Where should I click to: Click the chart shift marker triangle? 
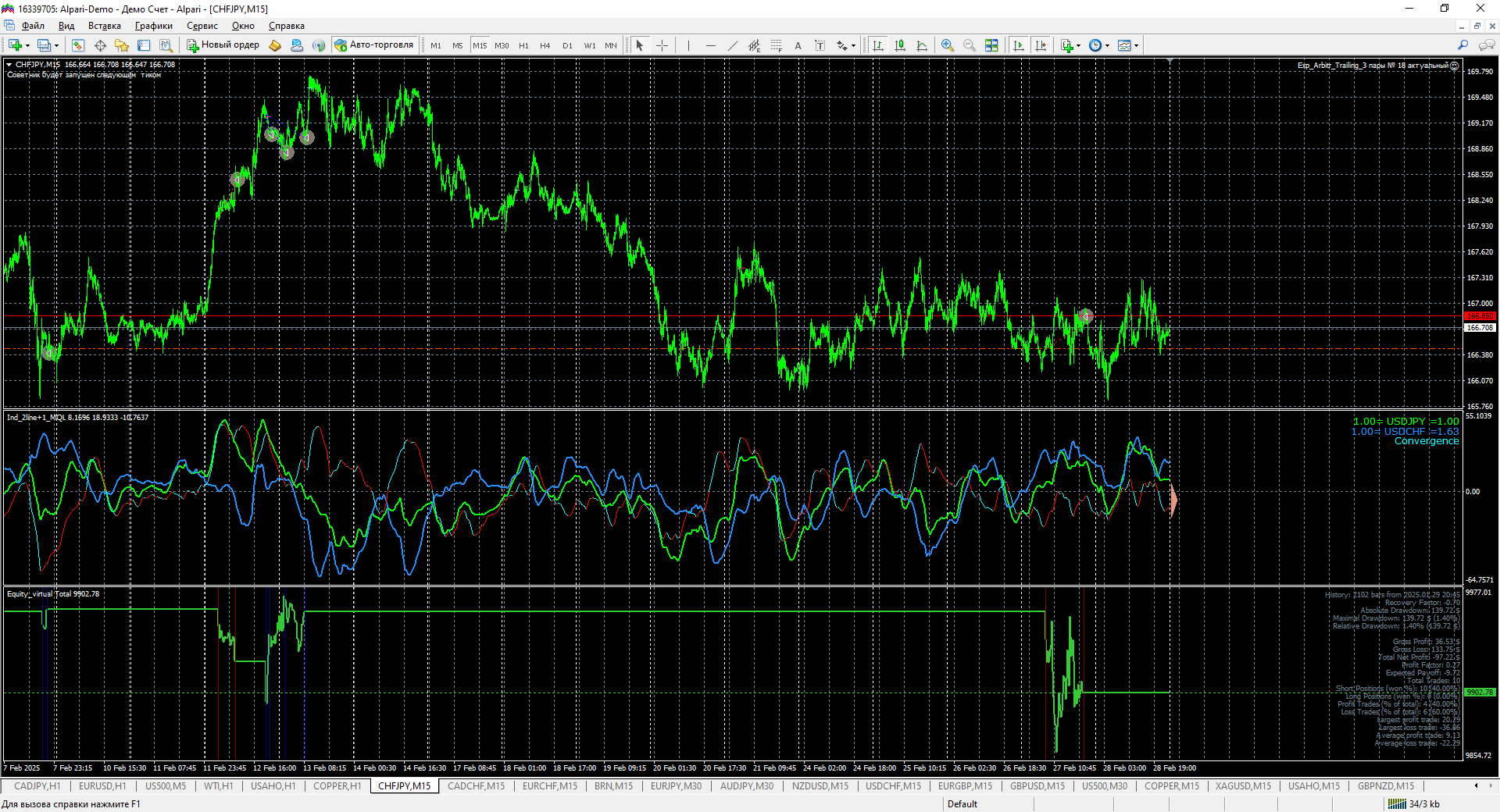tap(1170, 61)
